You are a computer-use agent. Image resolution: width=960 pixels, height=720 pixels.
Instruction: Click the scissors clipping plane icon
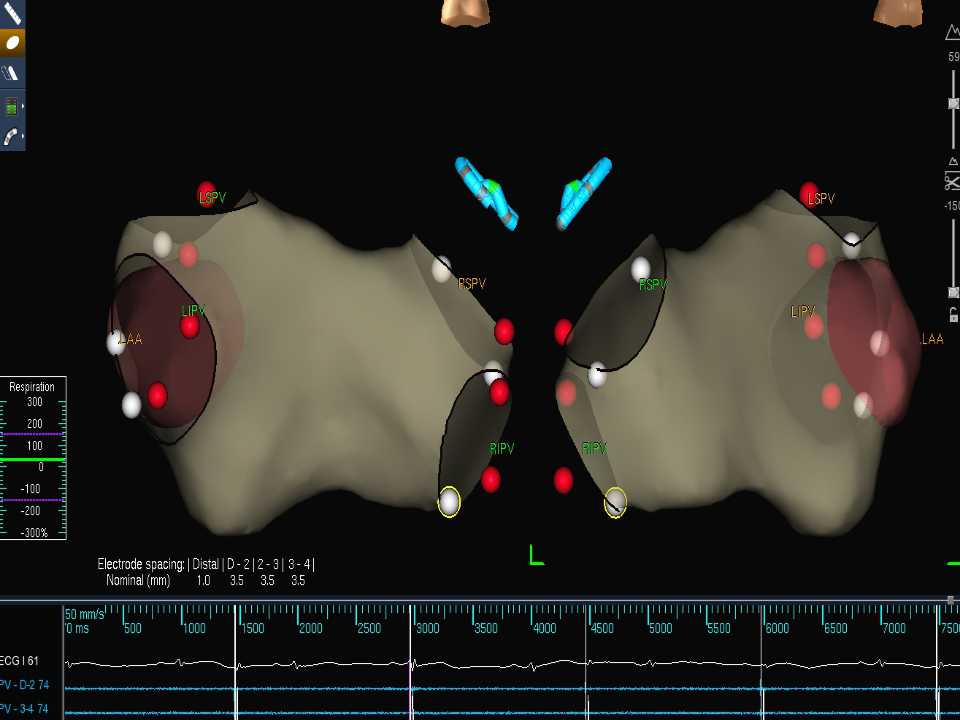pos(952,181)
